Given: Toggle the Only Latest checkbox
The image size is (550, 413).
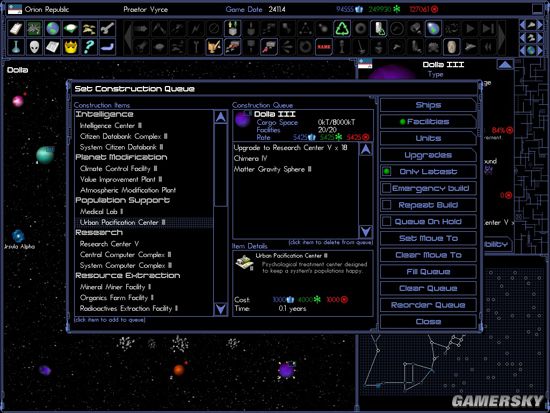Looking at the screenshot, I should coord(387,172).
